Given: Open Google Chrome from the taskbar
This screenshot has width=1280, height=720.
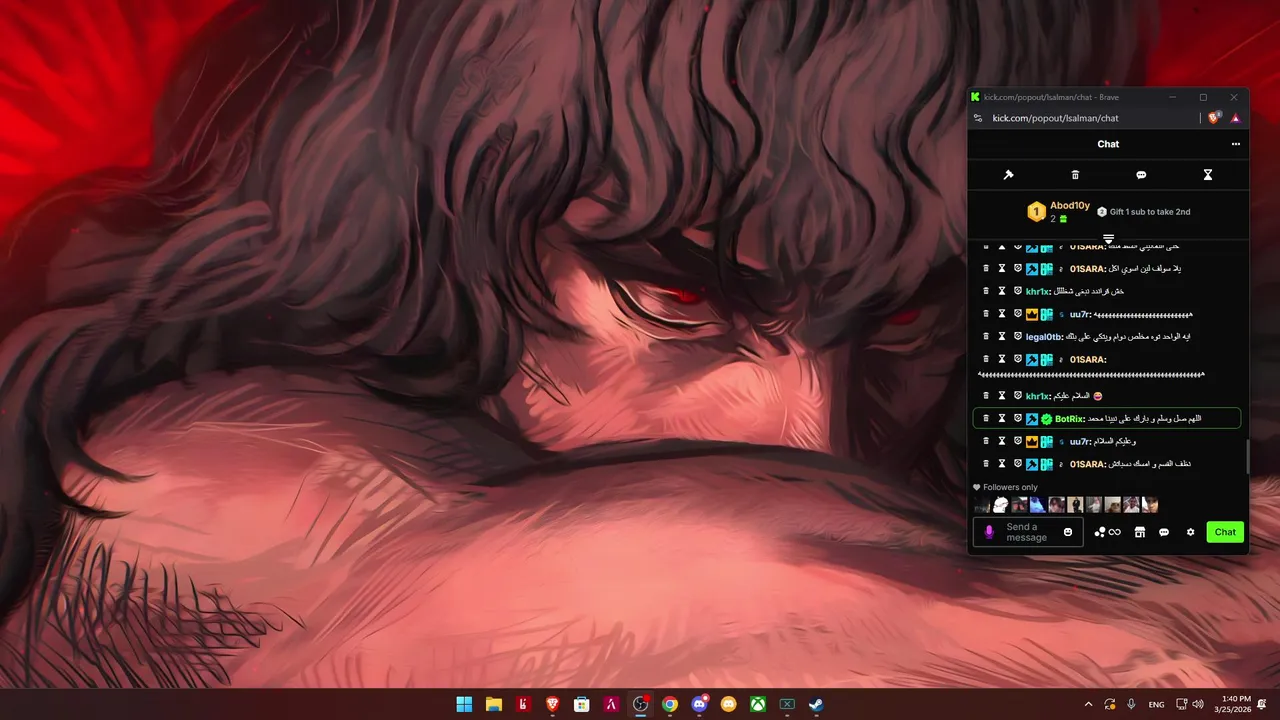Looking at the screenshot, I should click(x=670, y=704).
